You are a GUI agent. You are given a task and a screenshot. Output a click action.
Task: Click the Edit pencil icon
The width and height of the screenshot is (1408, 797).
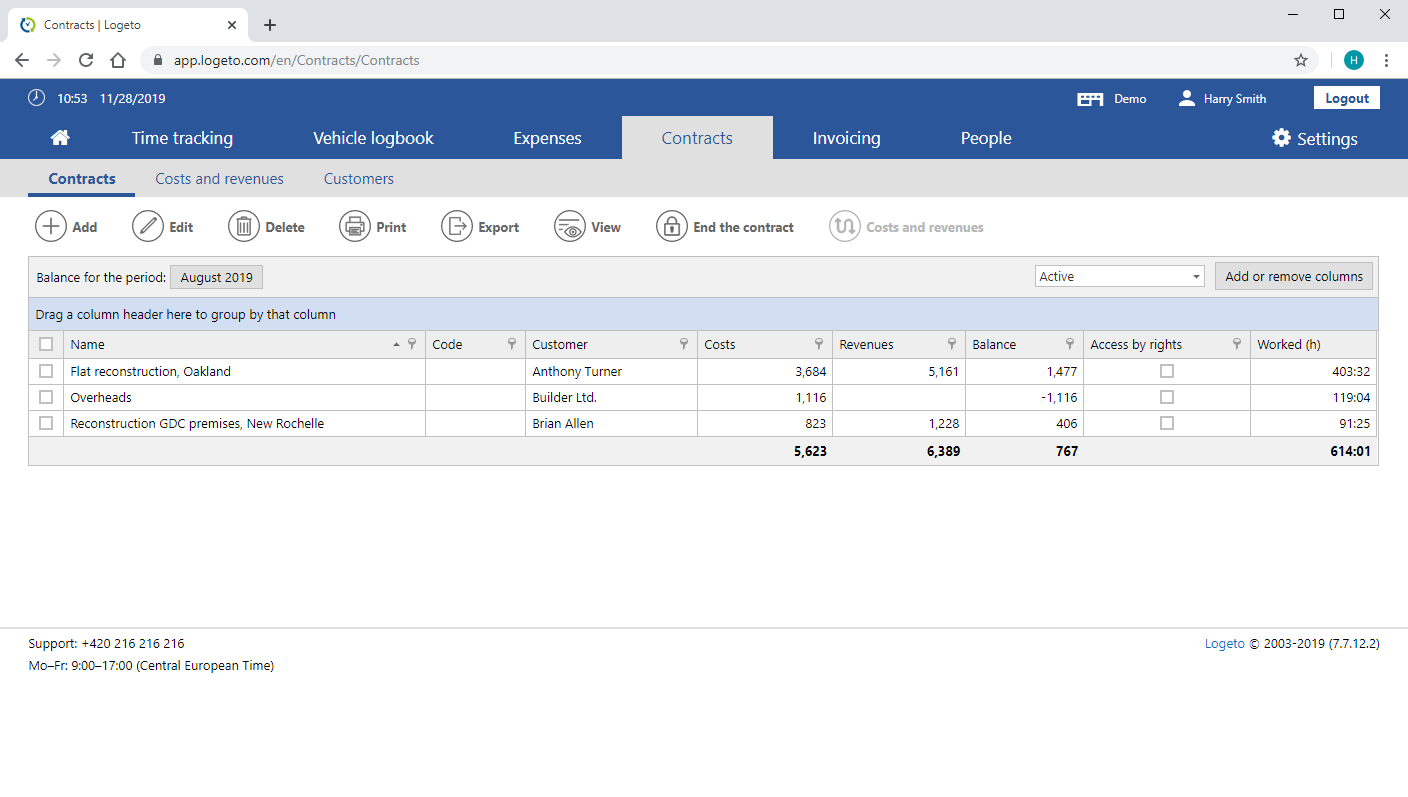tap(148, 227)
